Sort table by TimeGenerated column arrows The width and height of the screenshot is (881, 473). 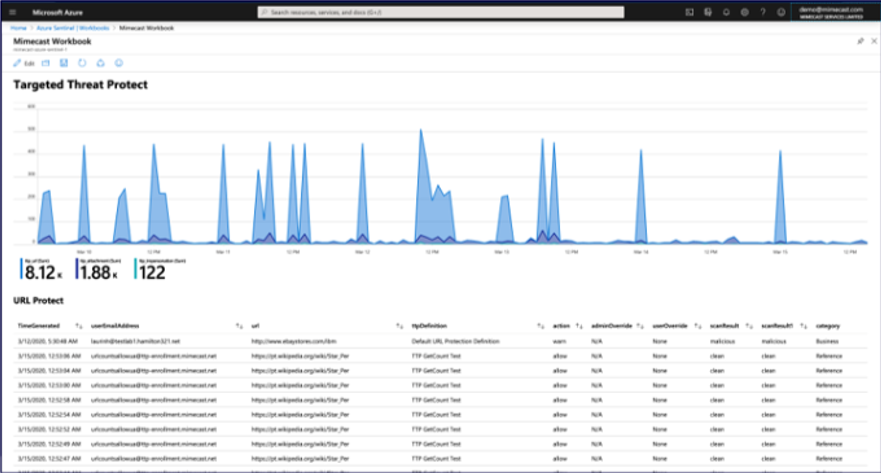pos(78,325)
